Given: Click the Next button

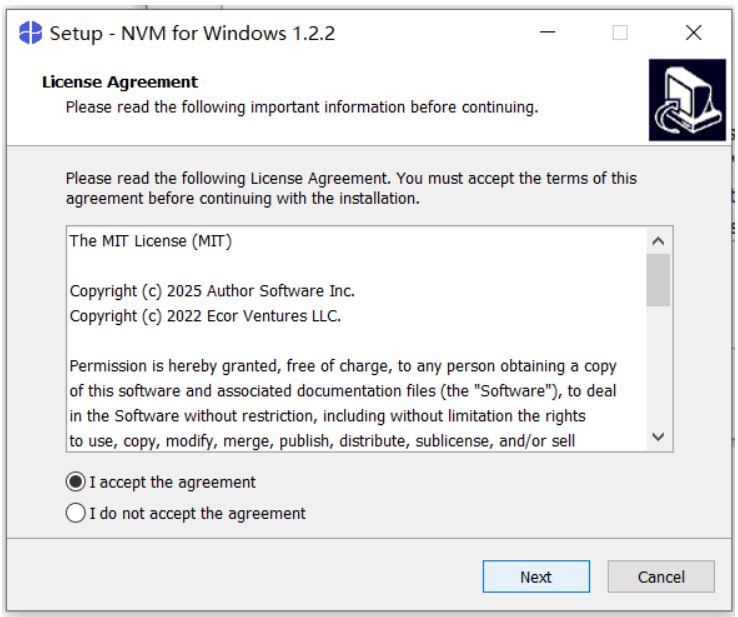Looking at the screenshot, I should pyautogui.click(x=536, y=577).
